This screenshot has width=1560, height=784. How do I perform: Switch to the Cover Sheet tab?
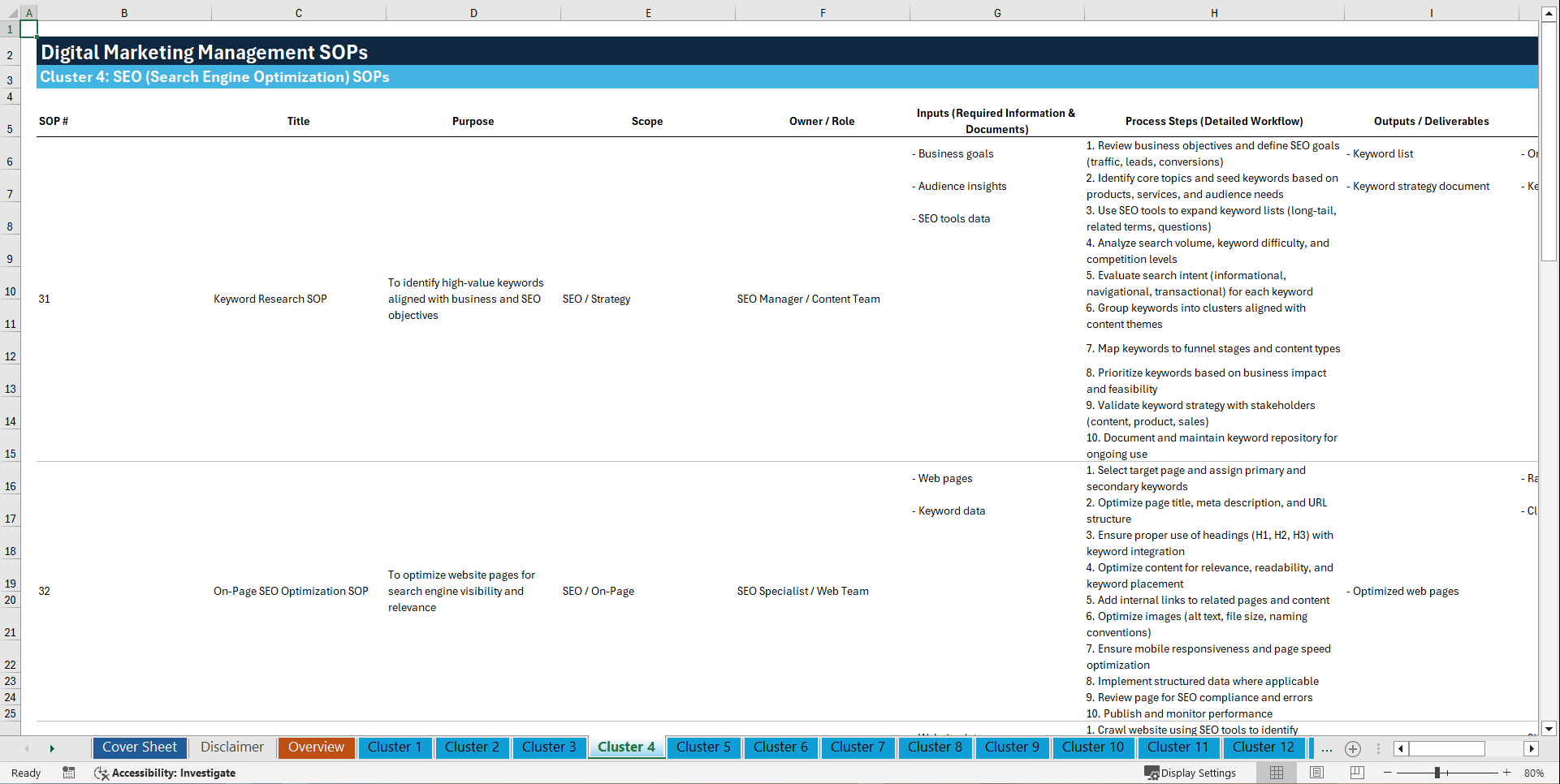[139, 747]
